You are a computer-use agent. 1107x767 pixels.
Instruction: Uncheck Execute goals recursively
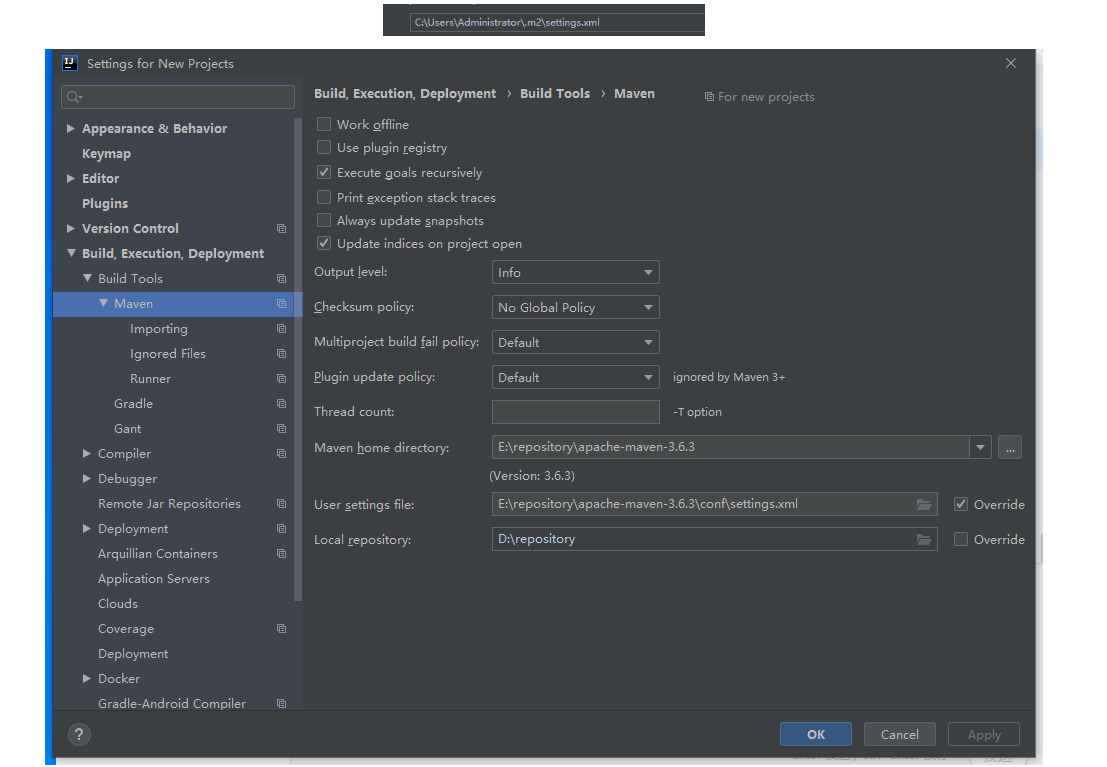[324, 172]
